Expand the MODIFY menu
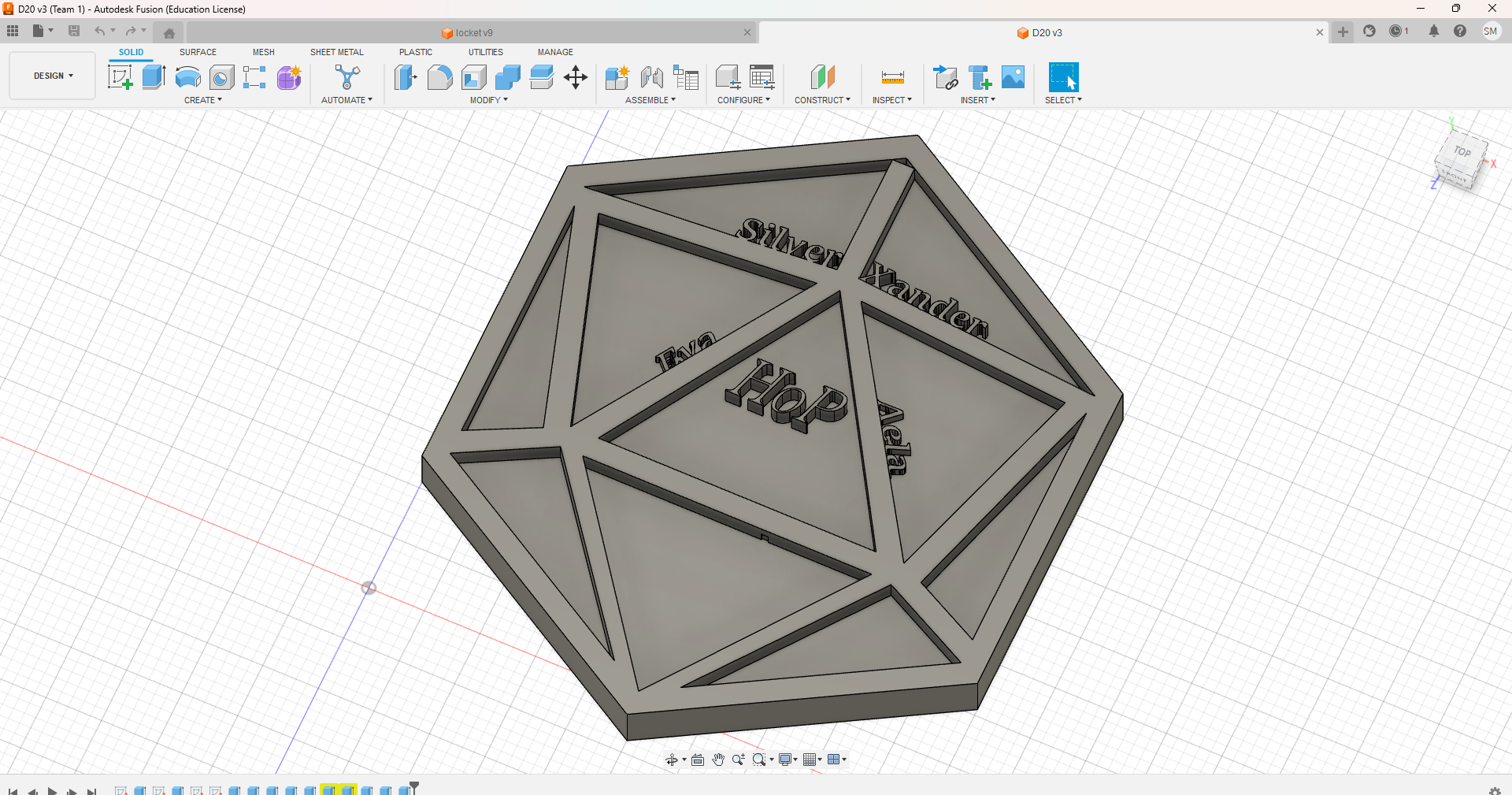This screenshot has width=1512, height=795. coord(488,100)
